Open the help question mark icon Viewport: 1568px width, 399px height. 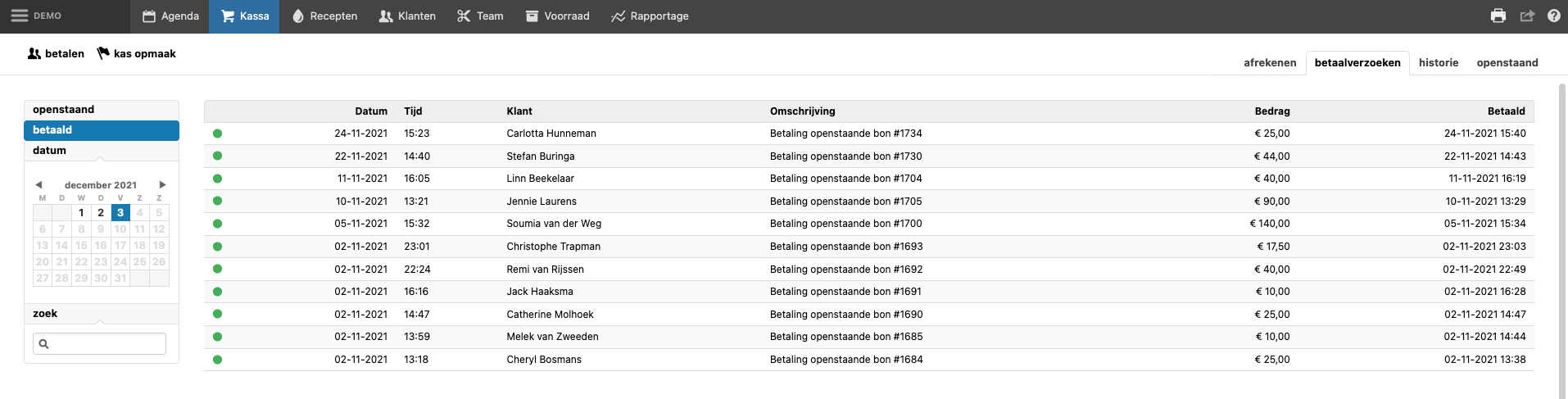pos(1554,16)
